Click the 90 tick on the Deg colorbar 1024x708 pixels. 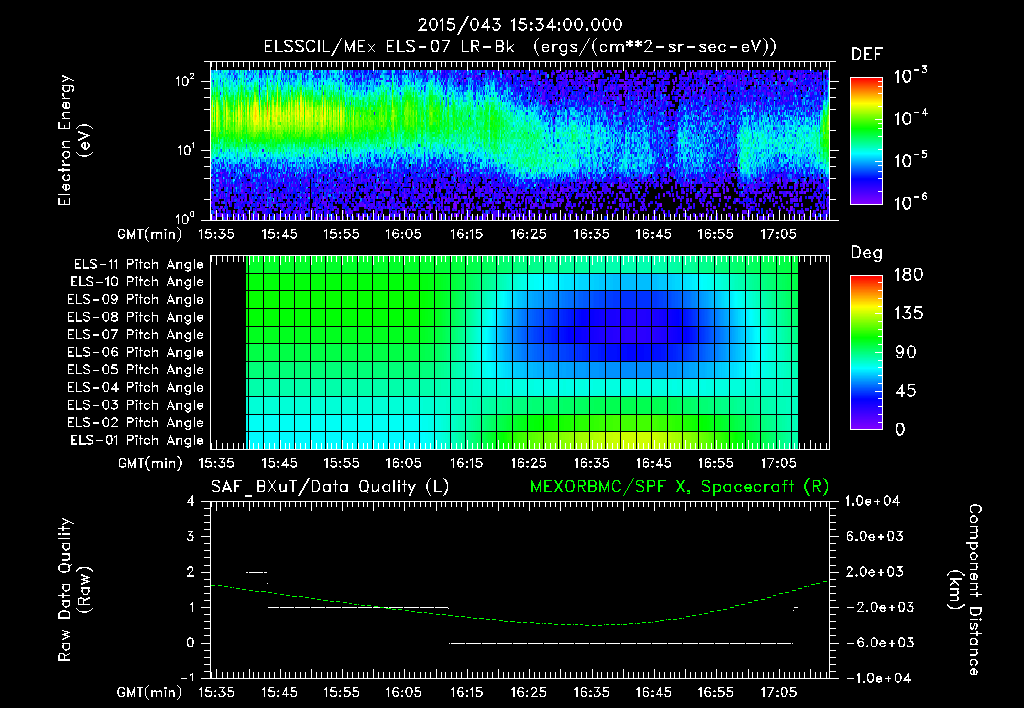[905, 352]
